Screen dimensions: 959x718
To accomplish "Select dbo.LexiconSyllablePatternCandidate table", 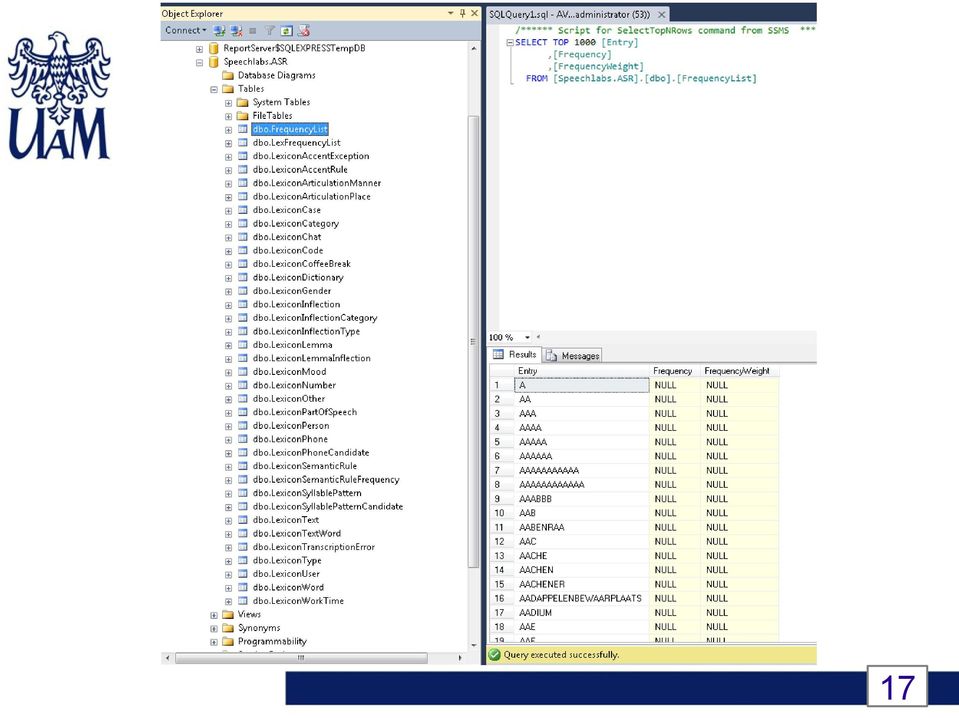I will coord(328,506).
